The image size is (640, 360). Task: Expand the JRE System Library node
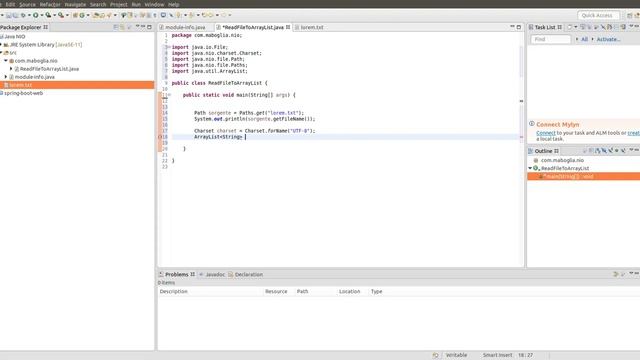[1, 44]
